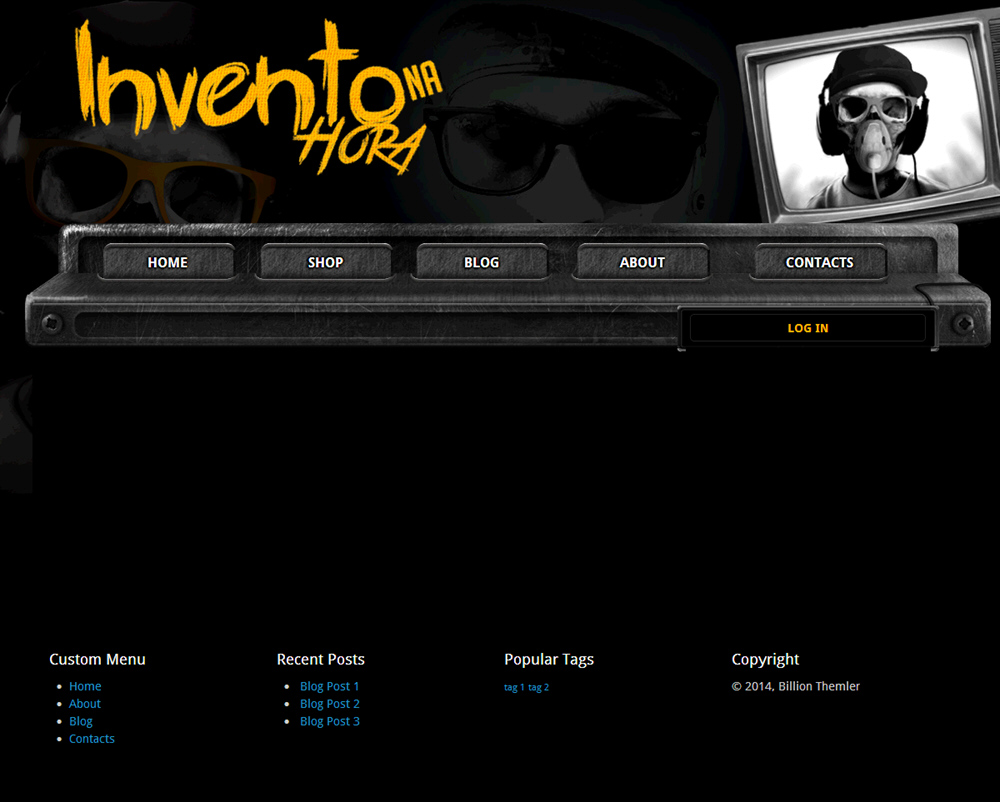Viewport: 1000px width, 802px height.
Task: Open Blog Post 1 in Recent Posts
Action: click(330, 686)
